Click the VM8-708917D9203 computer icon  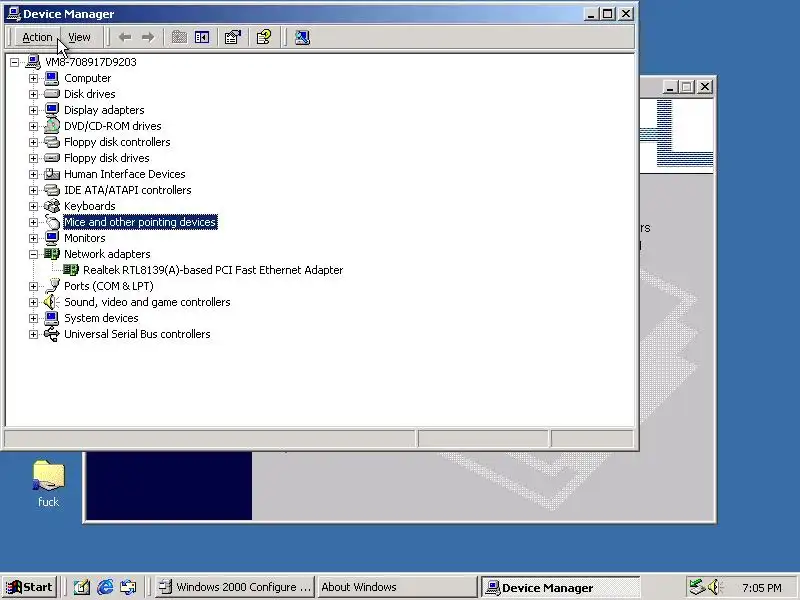coord(33,62)
